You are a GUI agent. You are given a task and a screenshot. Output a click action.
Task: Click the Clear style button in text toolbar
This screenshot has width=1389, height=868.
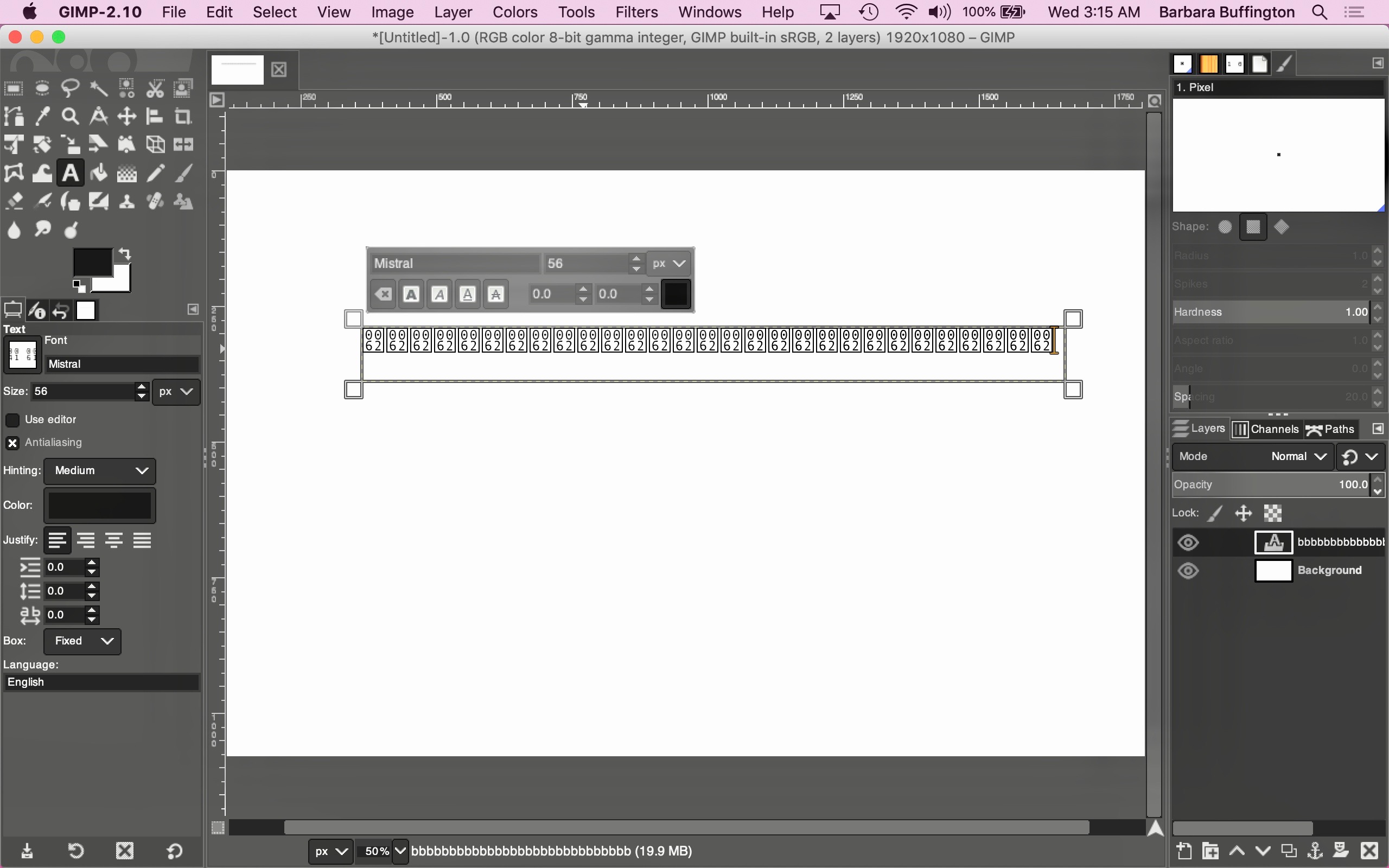point(383,295)
